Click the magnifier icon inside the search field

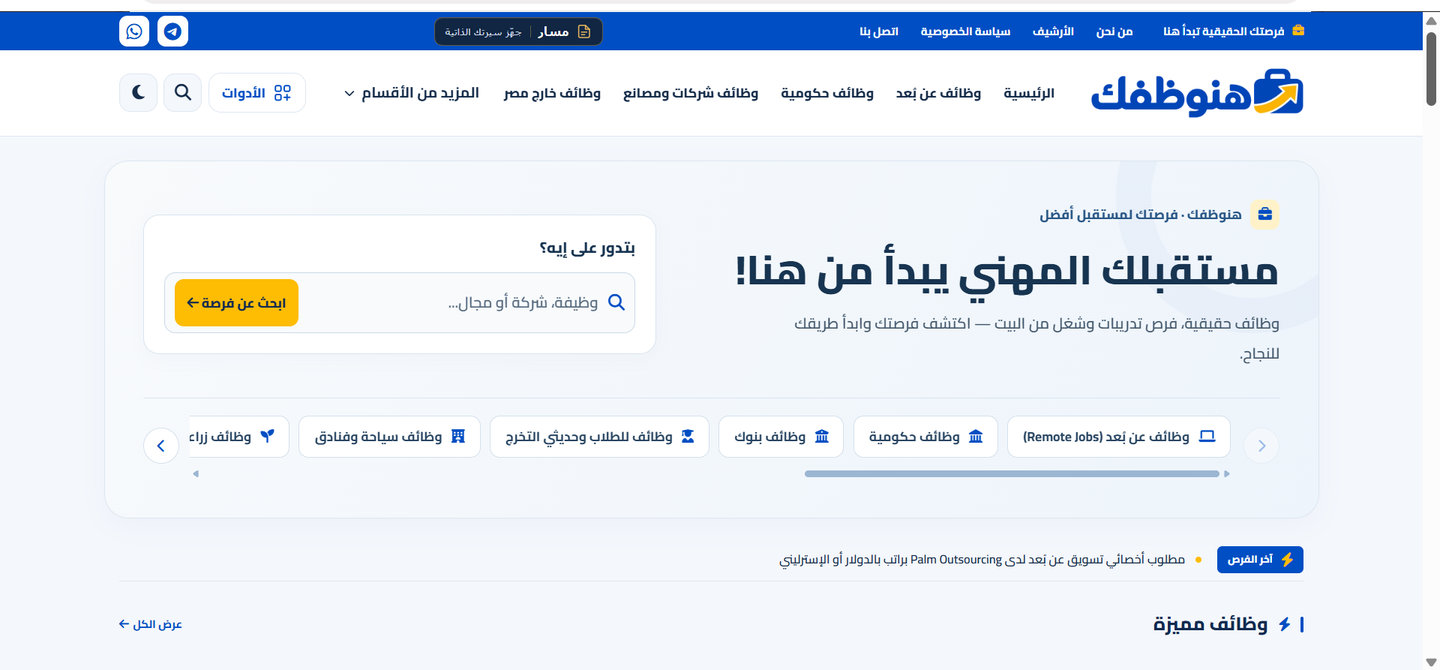click(616, 302)
